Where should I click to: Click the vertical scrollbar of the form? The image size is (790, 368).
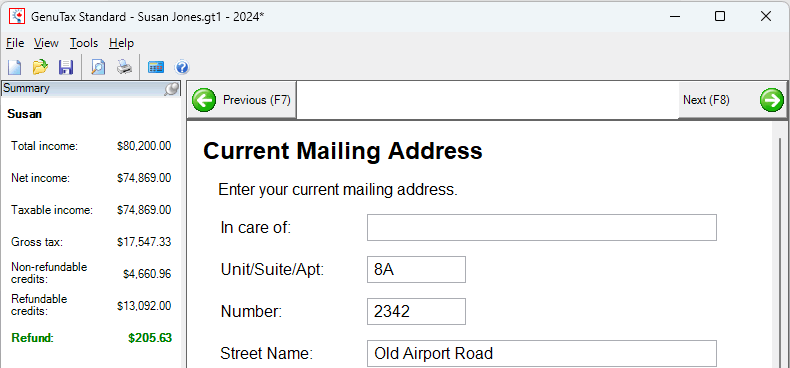(779, 244)
